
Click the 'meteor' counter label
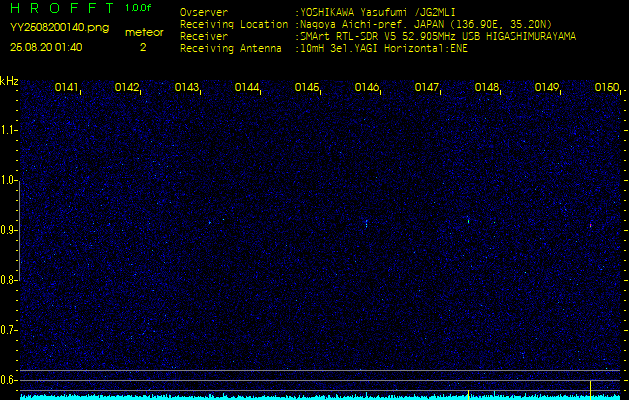pyautogui.click(x=144, y=33)
